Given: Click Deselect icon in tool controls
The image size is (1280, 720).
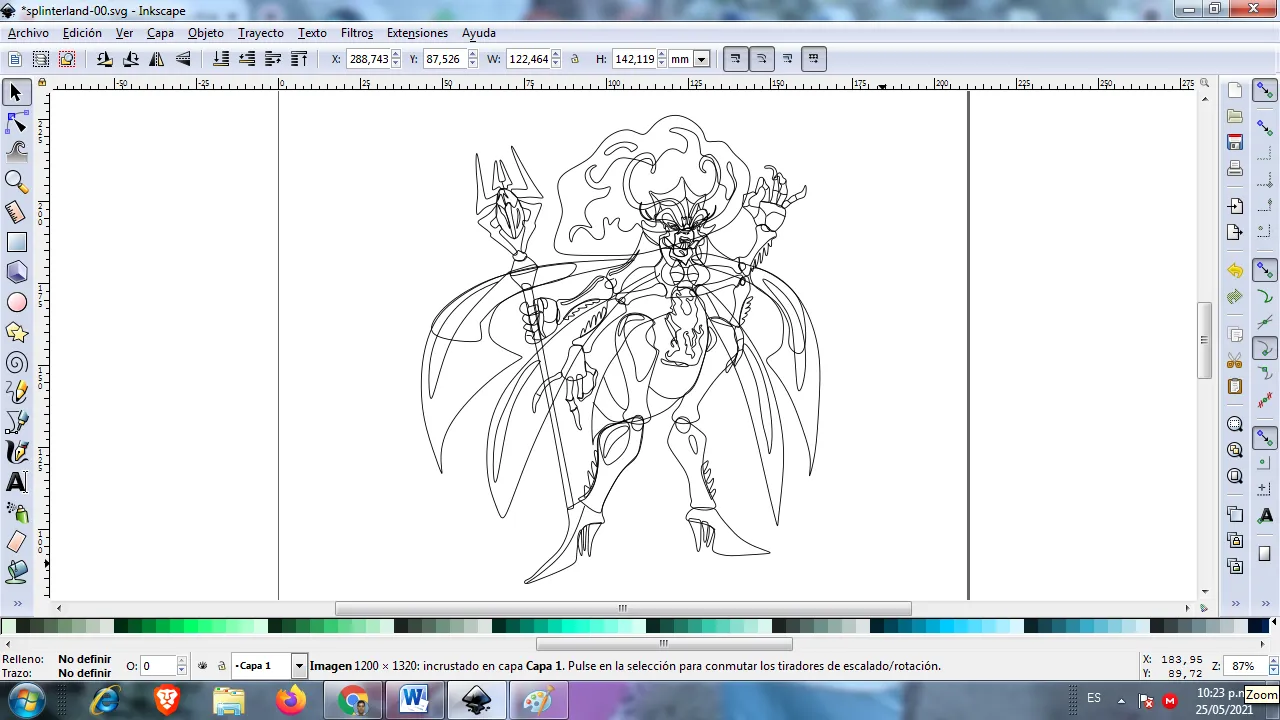Looking at the screenshot, I should click(x=67, y=59).
